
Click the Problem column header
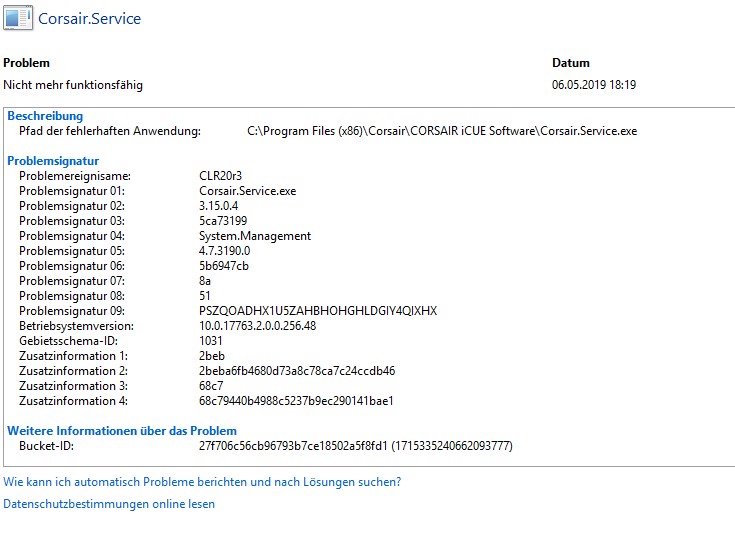click(26, 63)
